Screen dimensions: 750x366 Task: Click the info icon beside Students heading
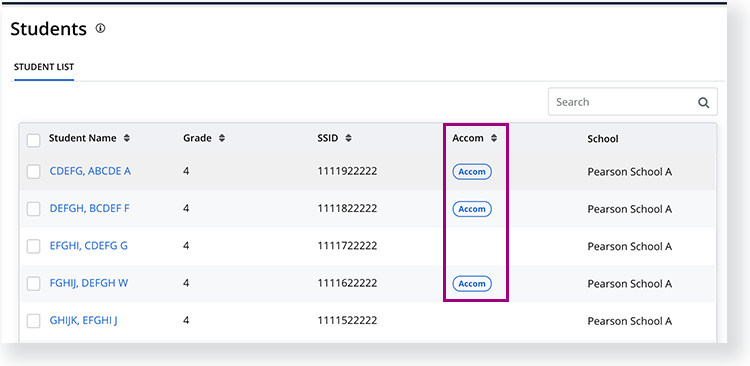pyautogui.click(x=100, y=28)
